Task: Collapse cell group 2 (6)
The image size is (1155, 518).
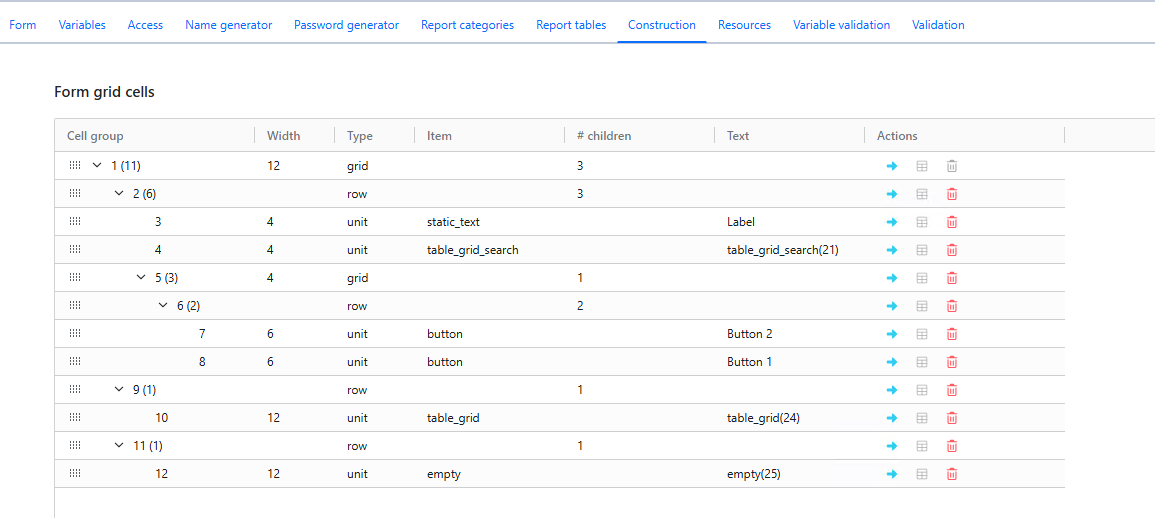Action: click(119, 194)
